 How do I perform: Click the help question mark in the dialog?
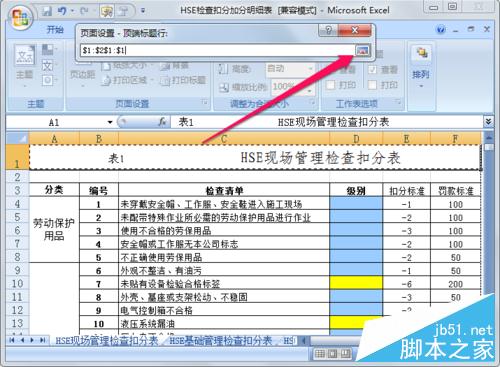(328, 31)
